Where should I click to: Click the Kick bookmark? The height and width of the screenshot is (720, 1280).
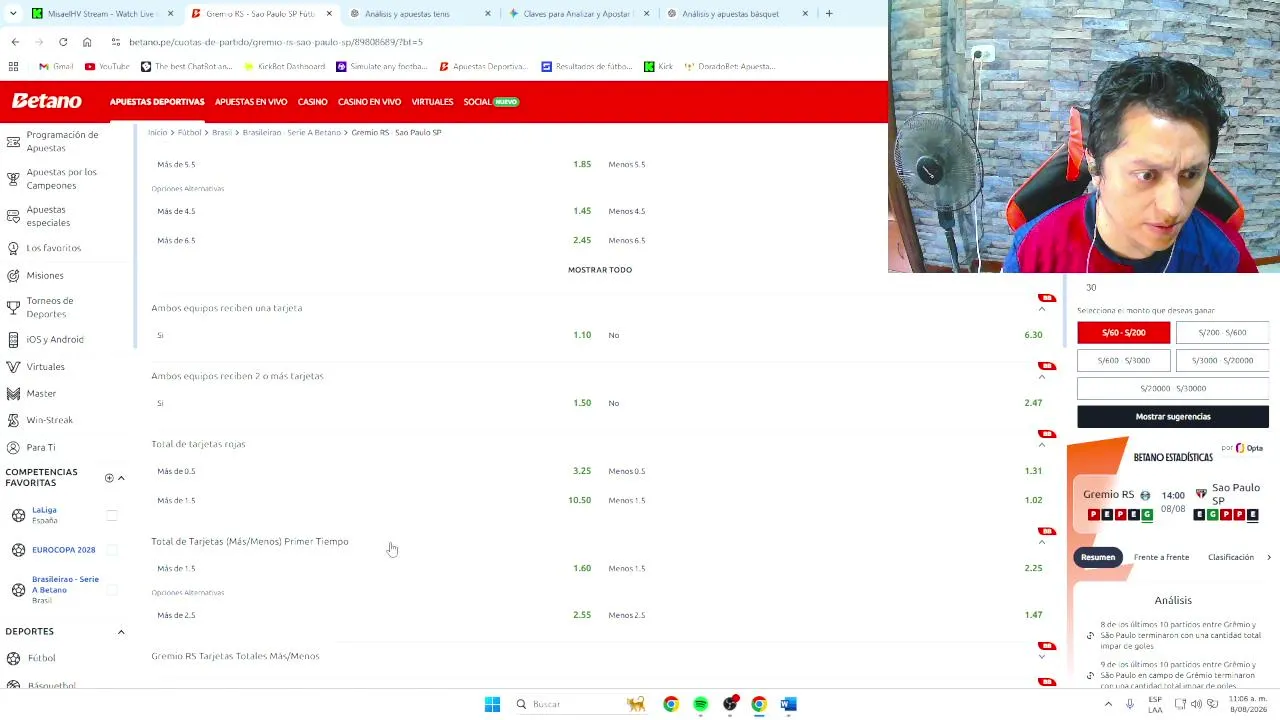pyautogui.click(x=658, y=66)
